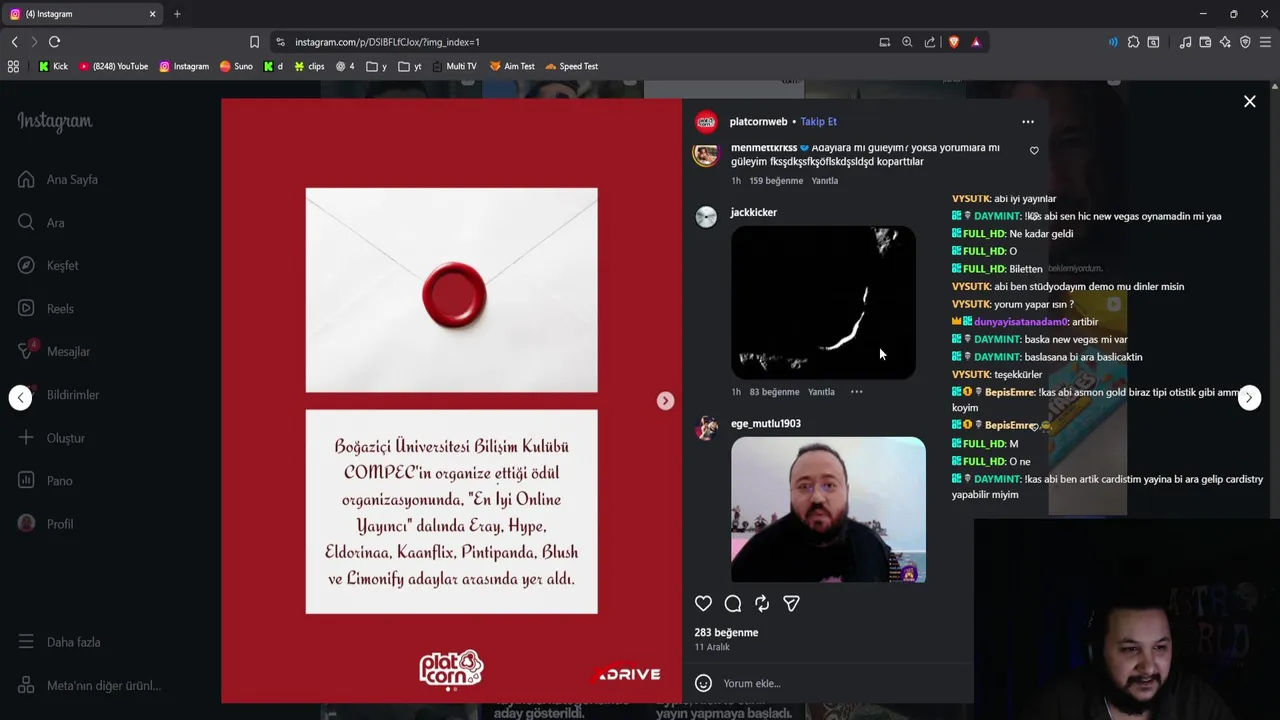
Task: Open Ara search in sidebar
Action: tap(41, 223)
